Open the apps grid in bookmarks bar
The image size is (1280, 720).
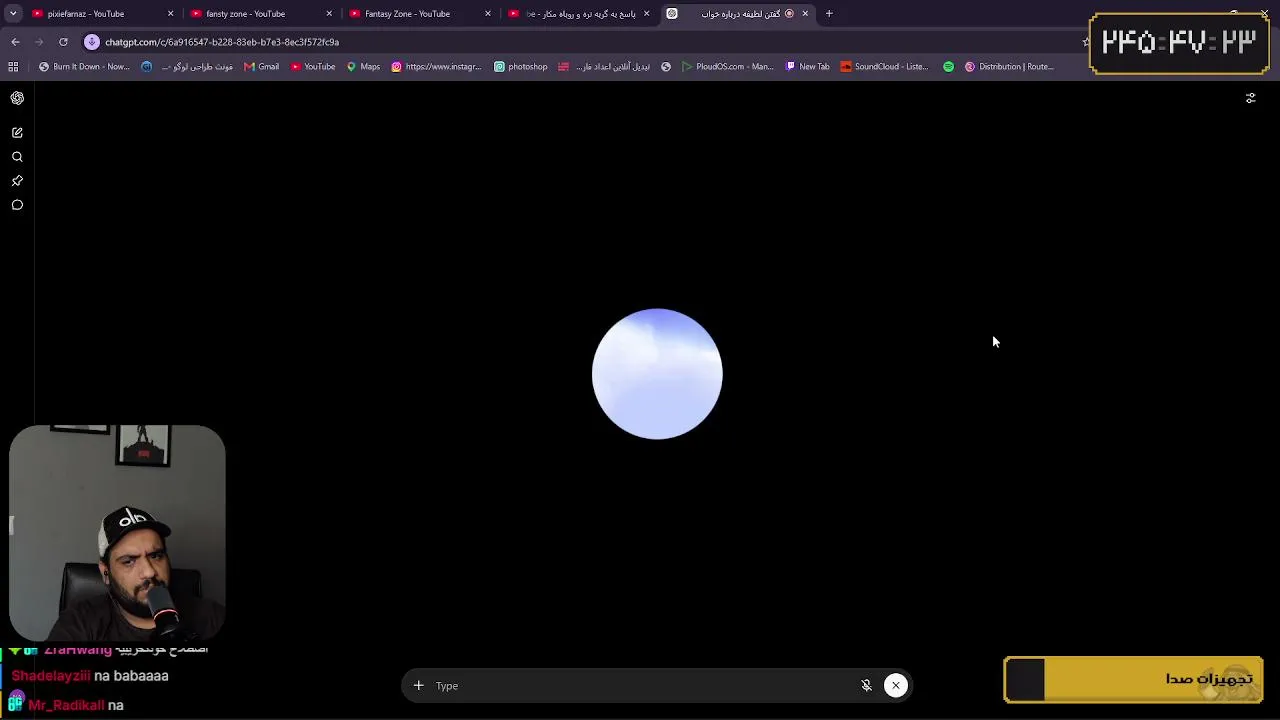13,67
